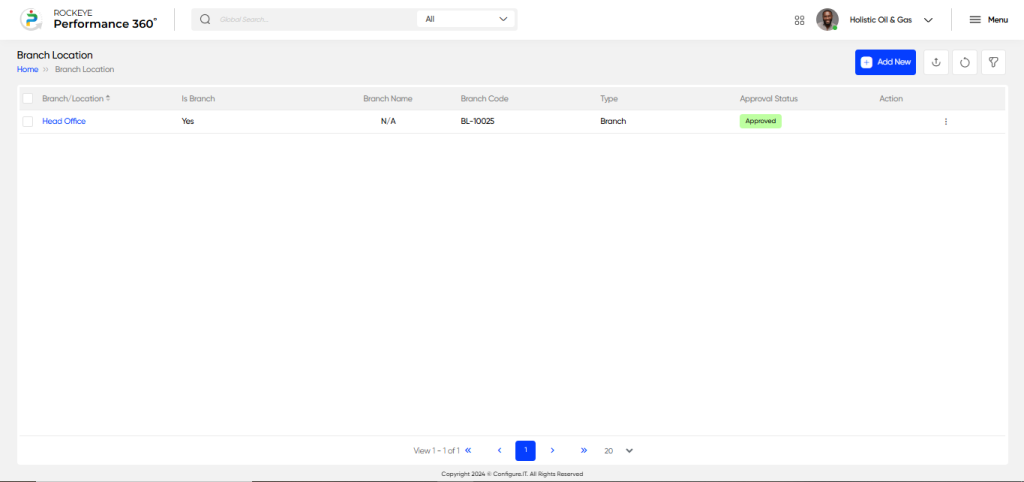
Task: Click the Branch cell under Type
Action: coord(613,121)
